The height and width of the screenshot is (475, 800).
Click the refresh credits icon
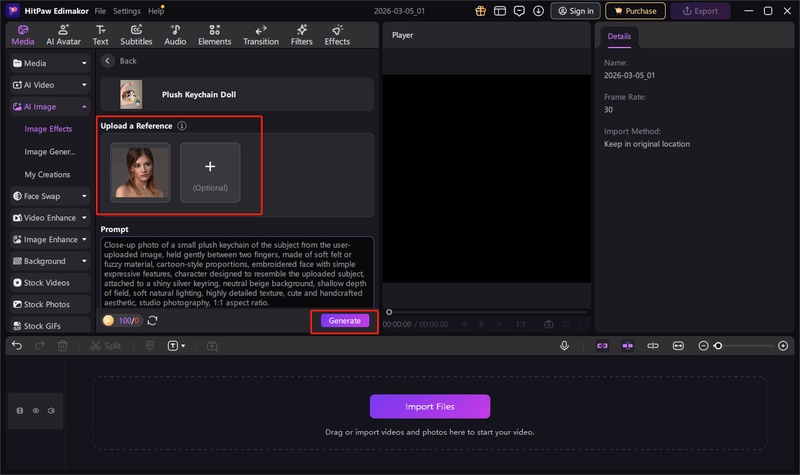coord(152,321)
